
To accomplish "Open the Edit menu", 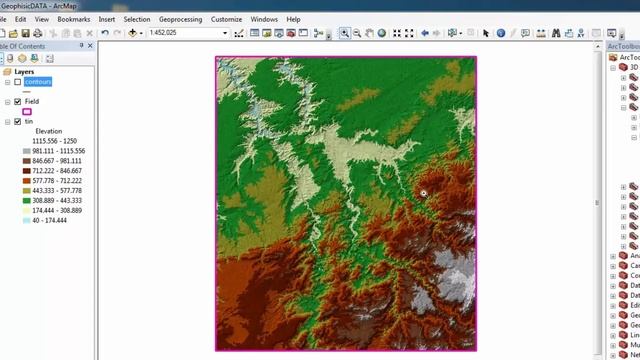I will point(20,19).
